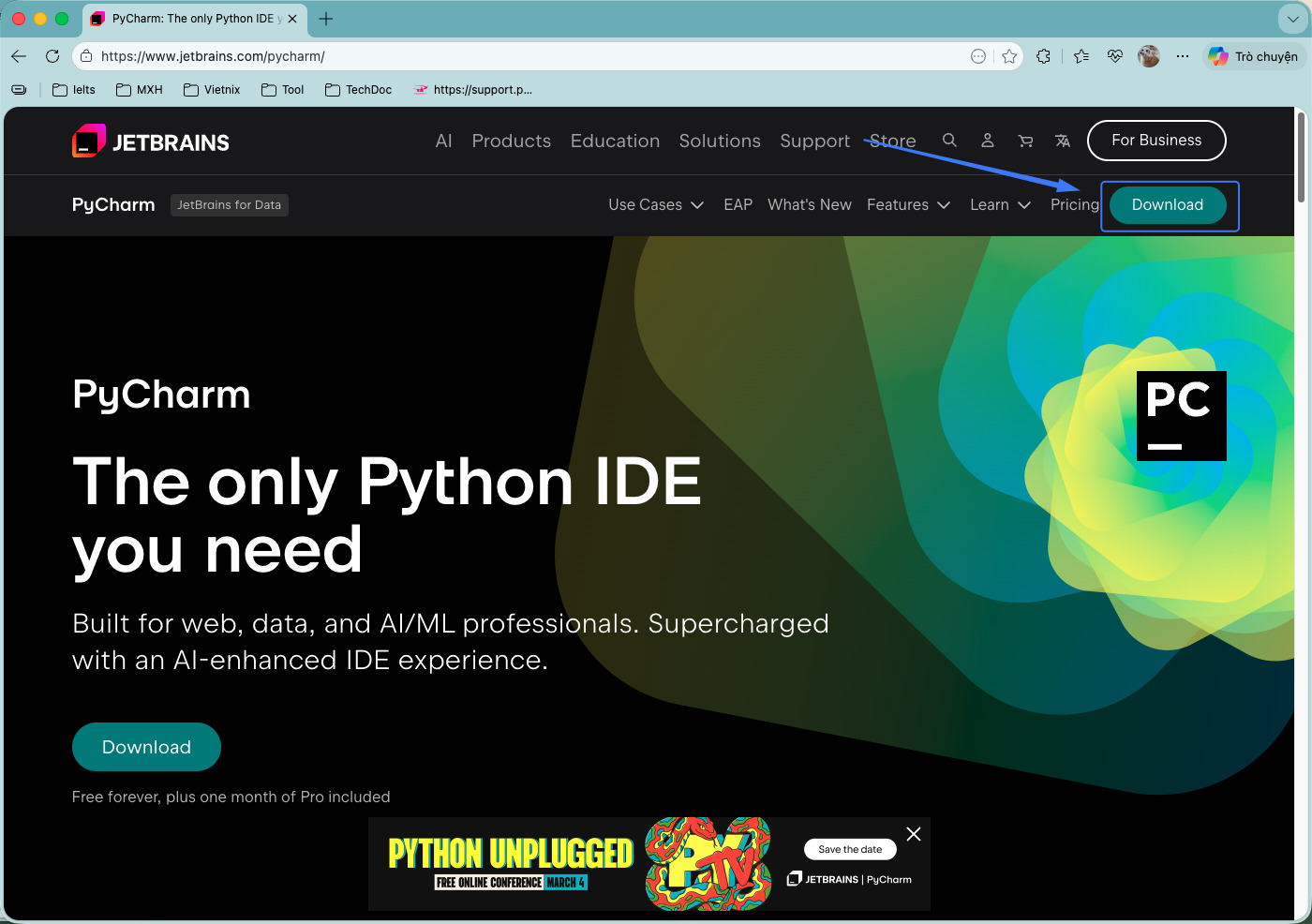This screenshot has height=924, width=1312.
Task: Click the browser address bar URL
Action: 213,56
